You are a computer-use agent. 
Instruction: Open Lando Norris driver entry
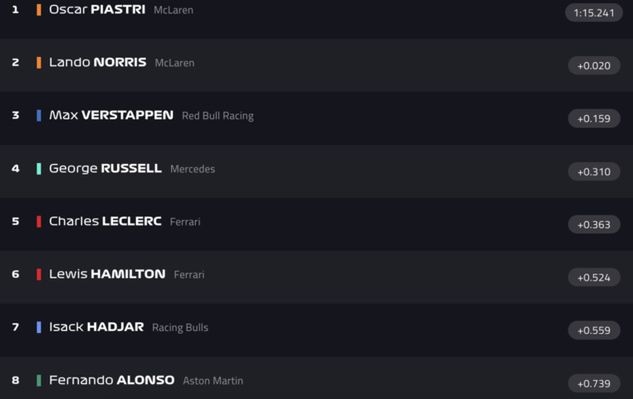pos(316,65)
